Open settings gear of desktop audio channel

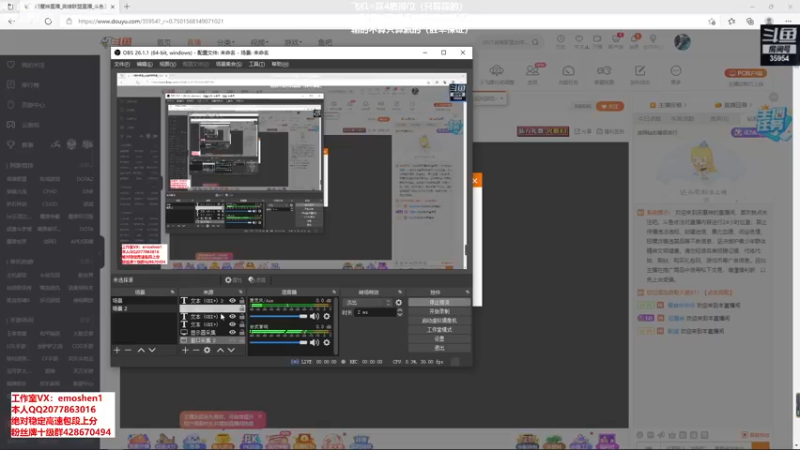coord(327,342)
